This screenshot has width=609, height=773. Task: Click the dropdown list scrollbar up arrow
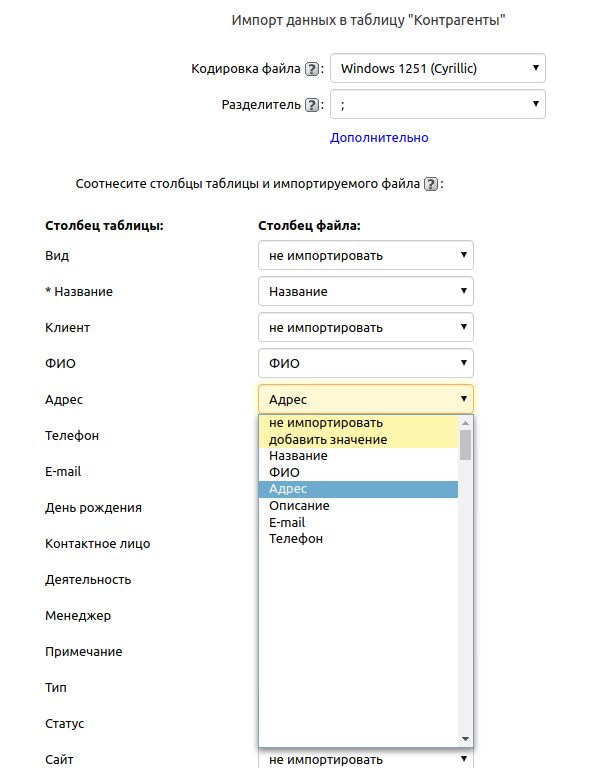click(465, 424)
